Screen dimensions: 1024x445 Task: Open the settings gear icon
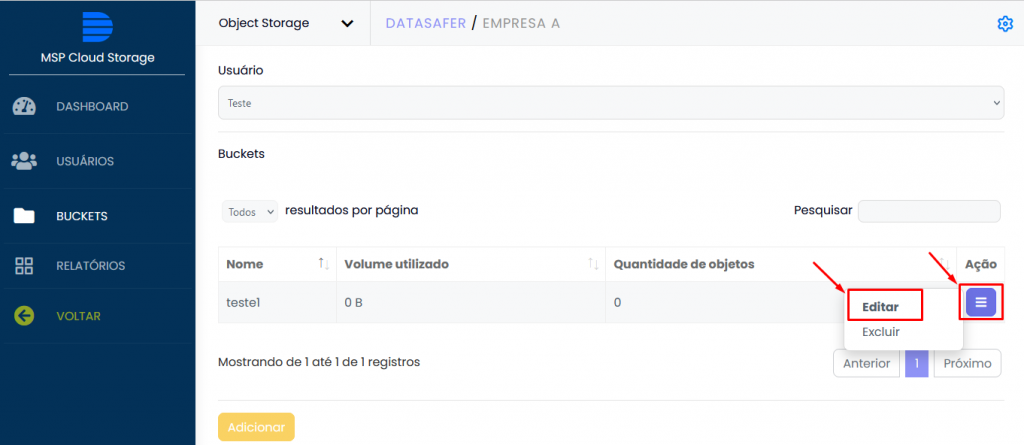(1004, 24)
